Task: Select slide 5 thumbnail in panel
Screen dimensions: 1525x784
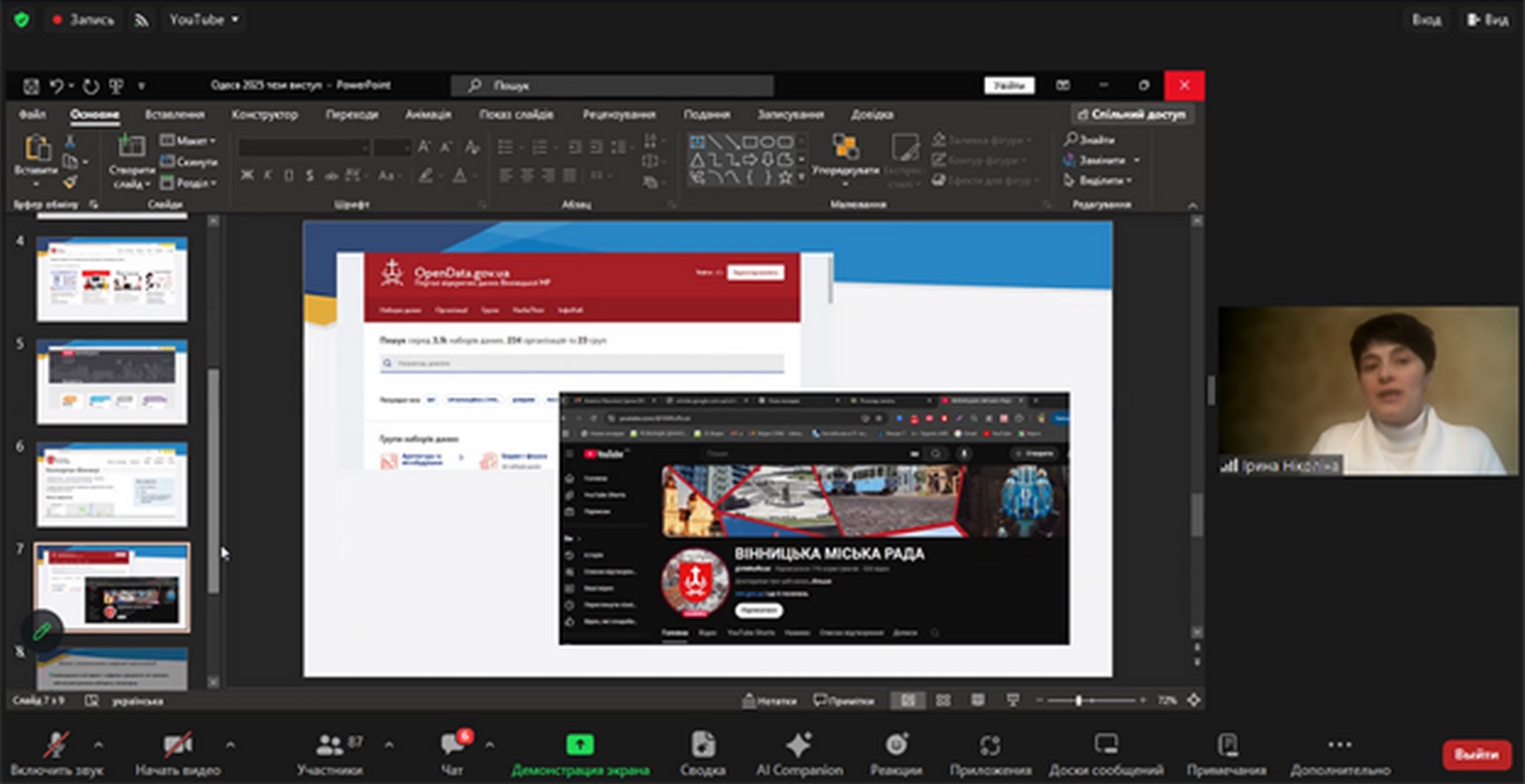Action: click(112, 382)
